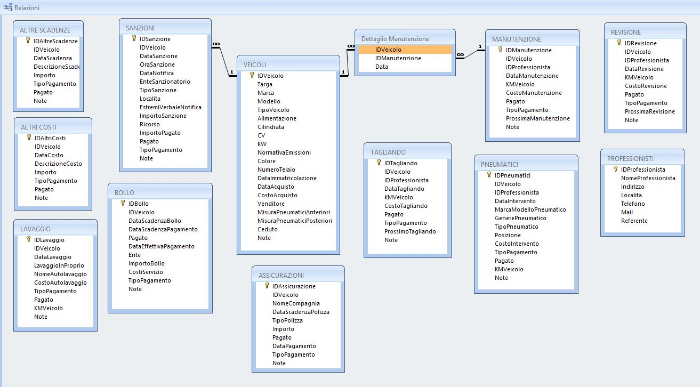Click the key icon next to IDLavaggio

point(29,240)
